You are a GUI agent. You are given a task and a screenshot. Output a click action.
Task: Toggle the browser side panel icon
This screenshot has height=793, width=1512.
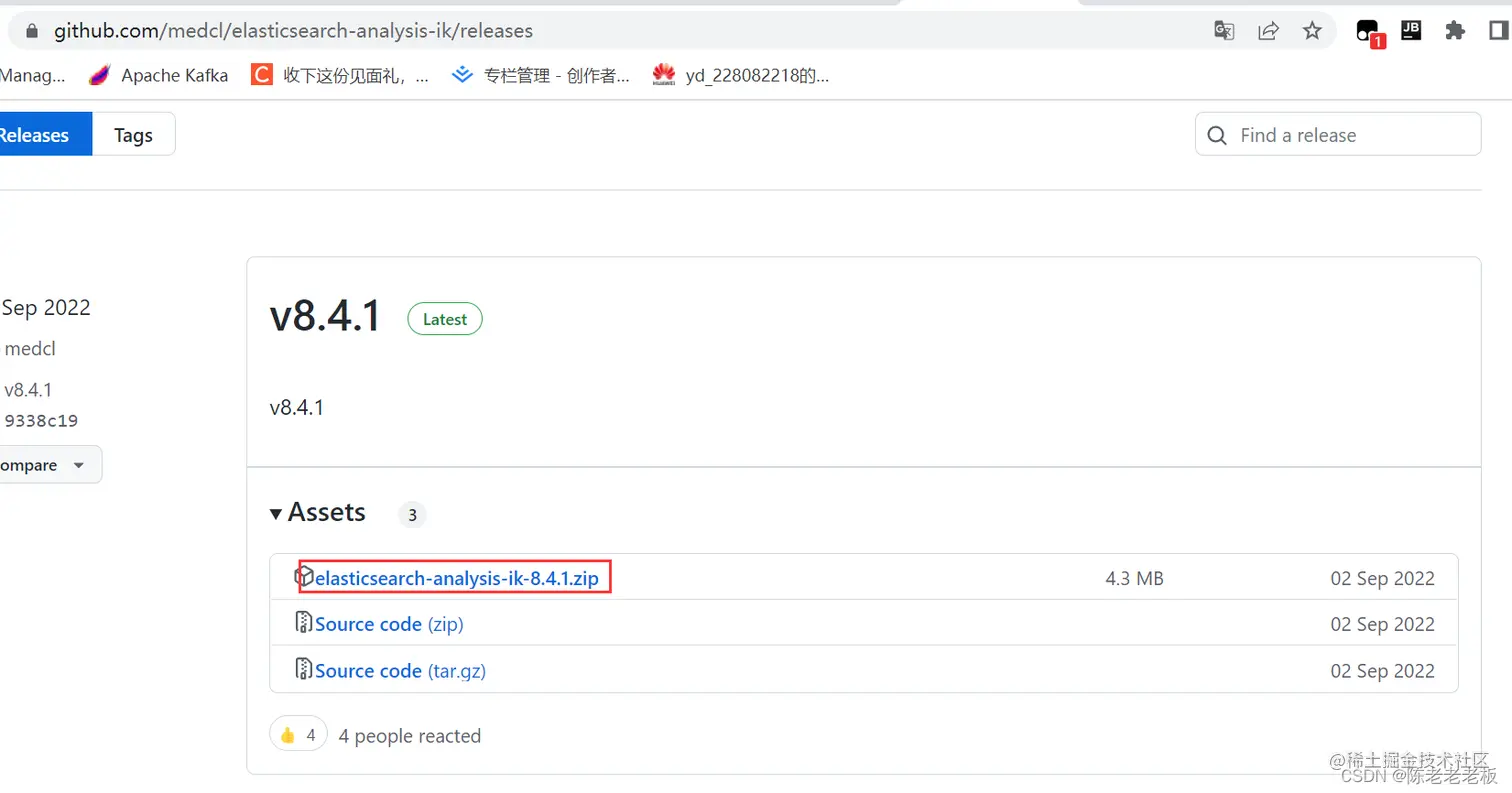[1499, 31]
